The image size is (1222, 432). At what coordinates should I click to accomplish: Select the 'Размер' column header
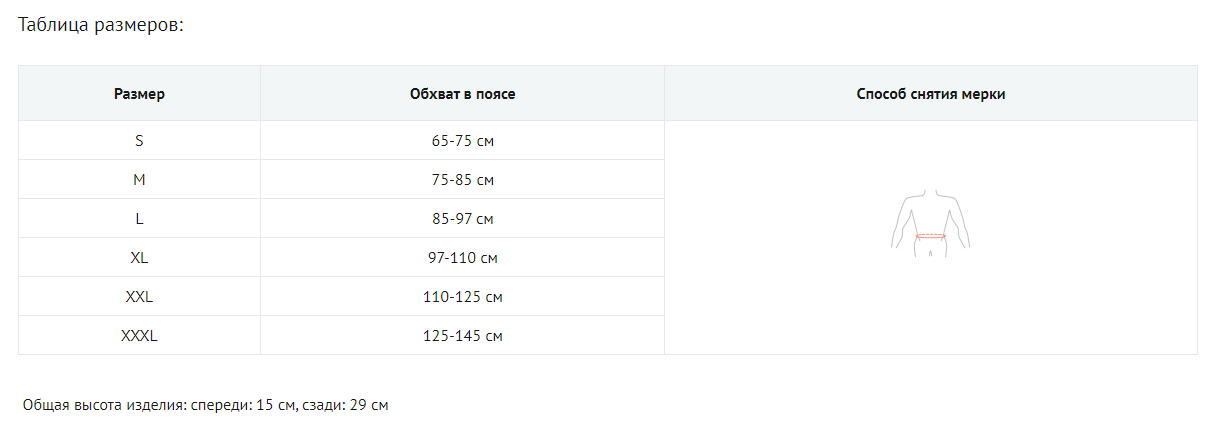point(139,94)
